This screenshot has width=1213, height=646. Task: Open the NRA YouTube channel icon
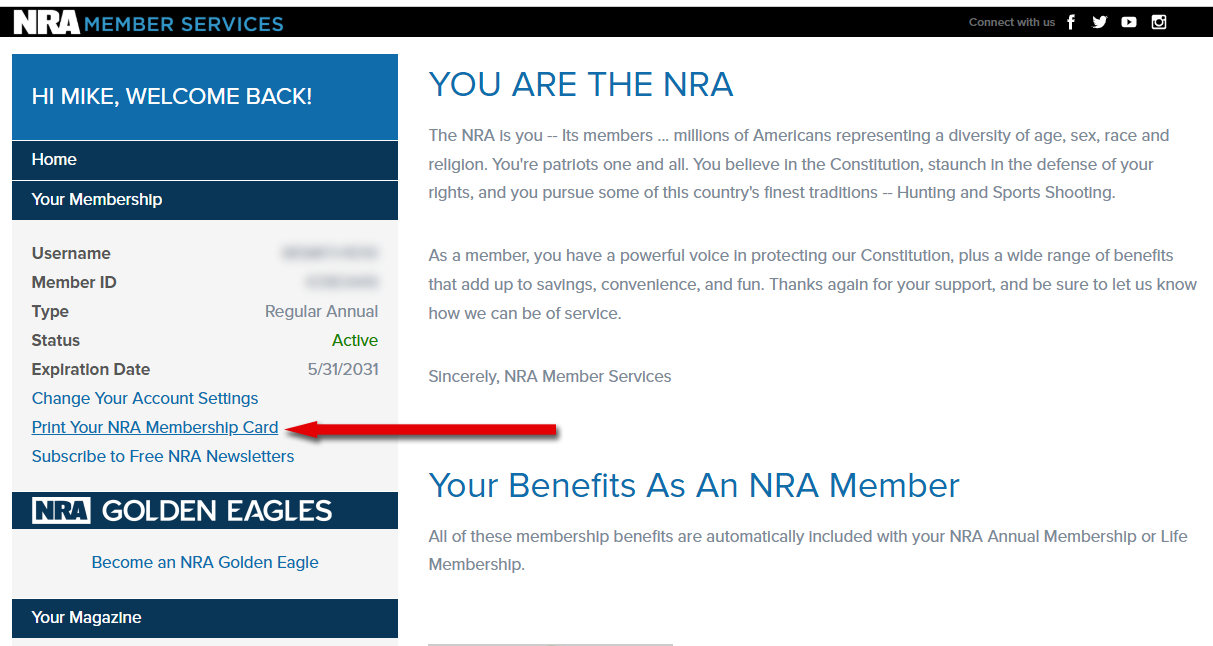(1129, 22)
